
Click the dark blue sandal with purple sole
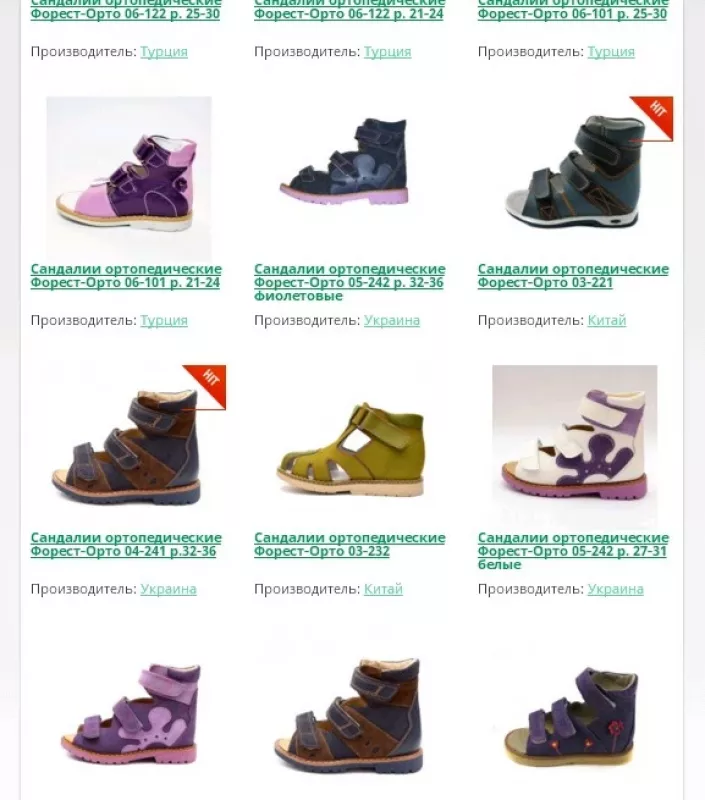click(x=344, y=162)
